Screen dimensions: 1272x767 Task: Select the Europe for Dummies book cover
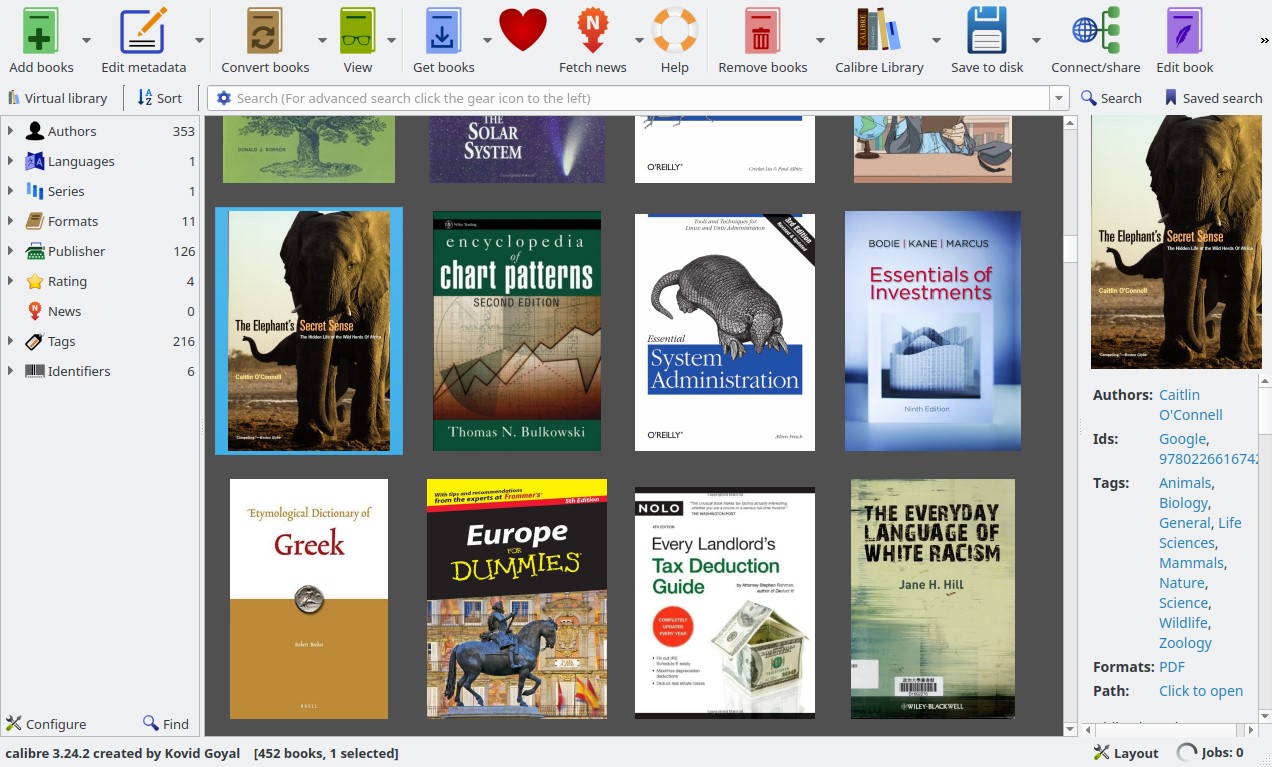(517, 598)
